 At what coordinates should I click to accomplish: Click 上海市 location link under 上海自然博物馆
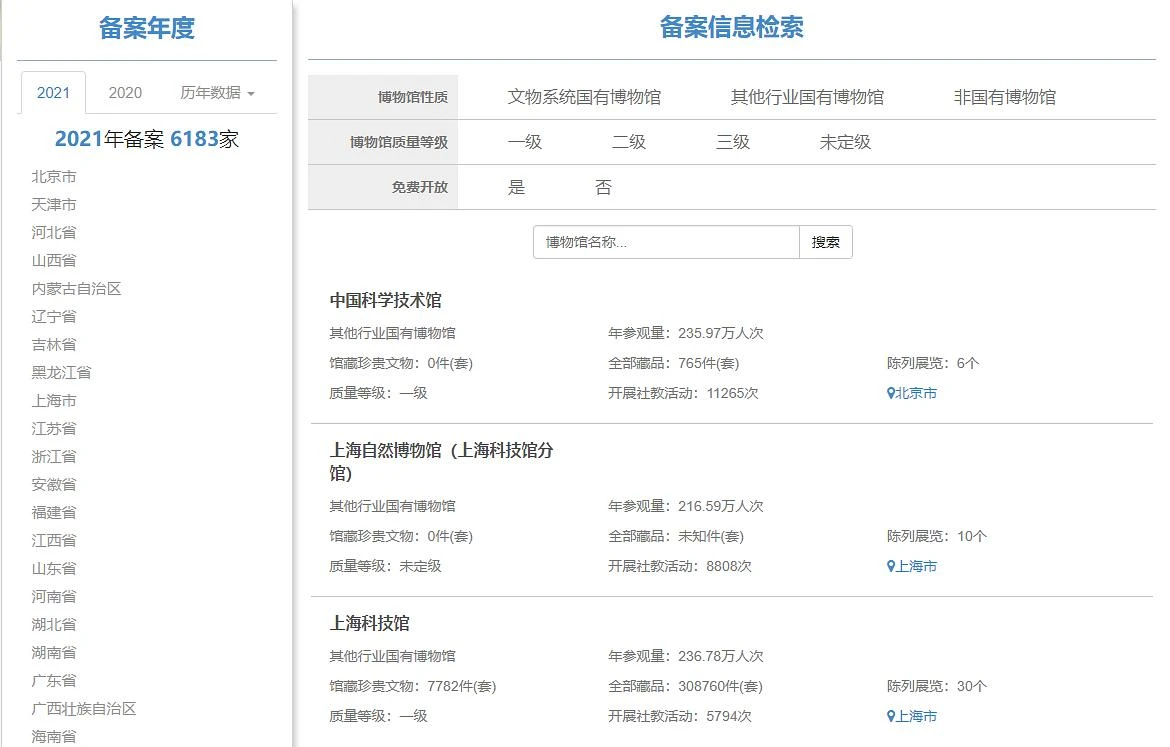[912, 566]
